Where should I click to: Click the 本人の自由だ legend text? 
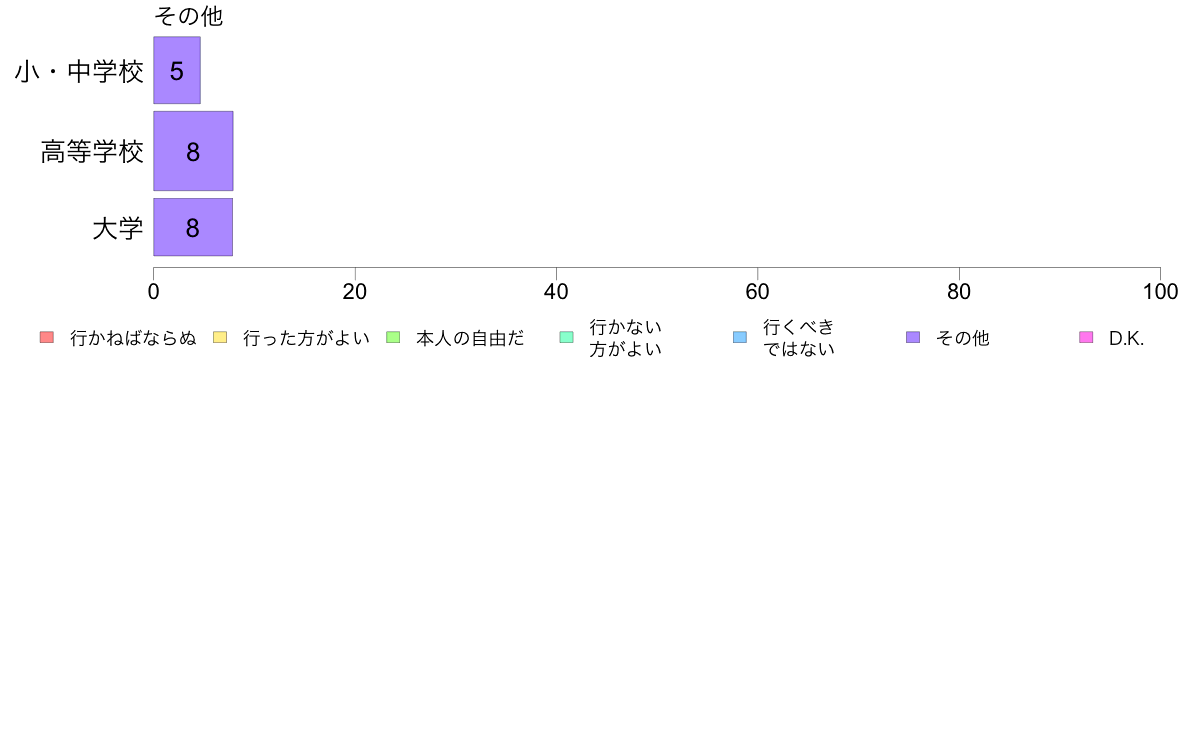pyautogui.click(x=470, y=338)
